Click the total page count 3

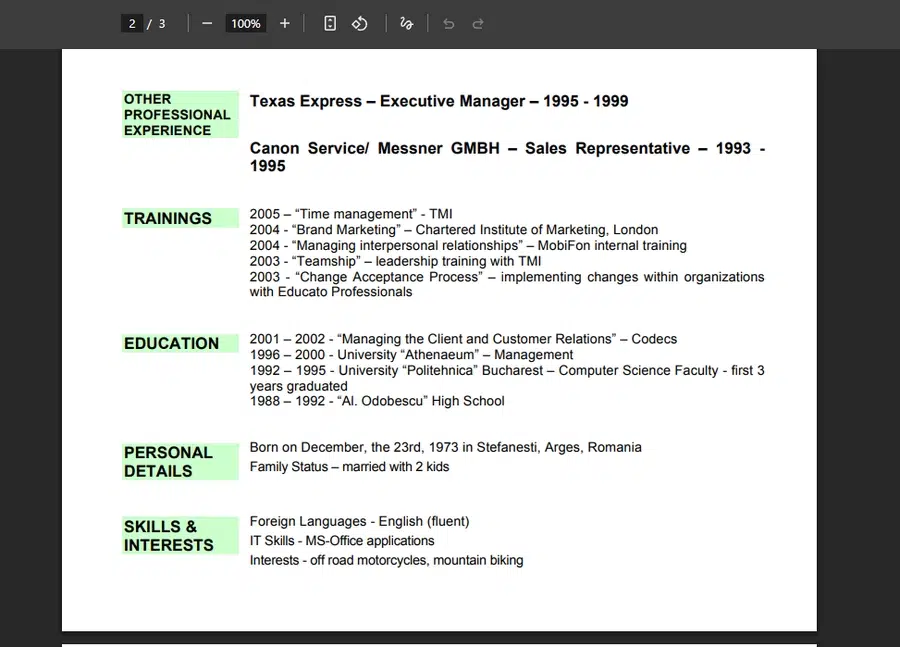click(162, 23)
